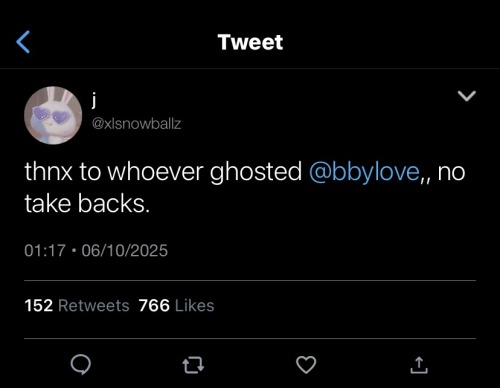Tap the word 'no' ending the first line
This screenshot has width=500, height=388.
451,173
